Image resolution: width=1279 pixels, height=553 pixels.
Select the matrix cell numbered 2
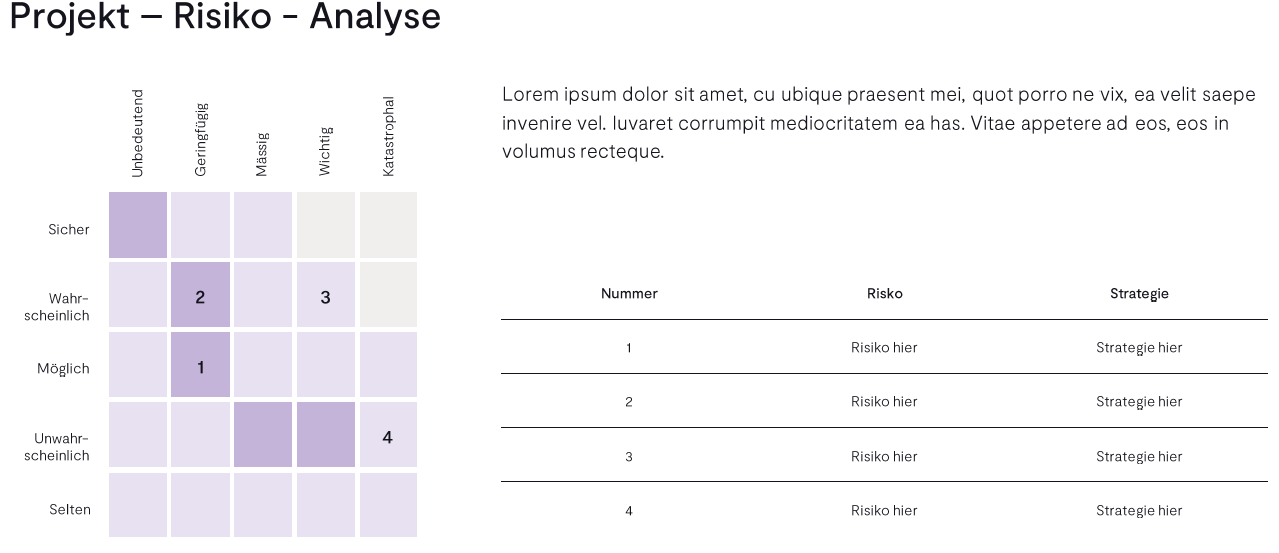pos(200,295)
